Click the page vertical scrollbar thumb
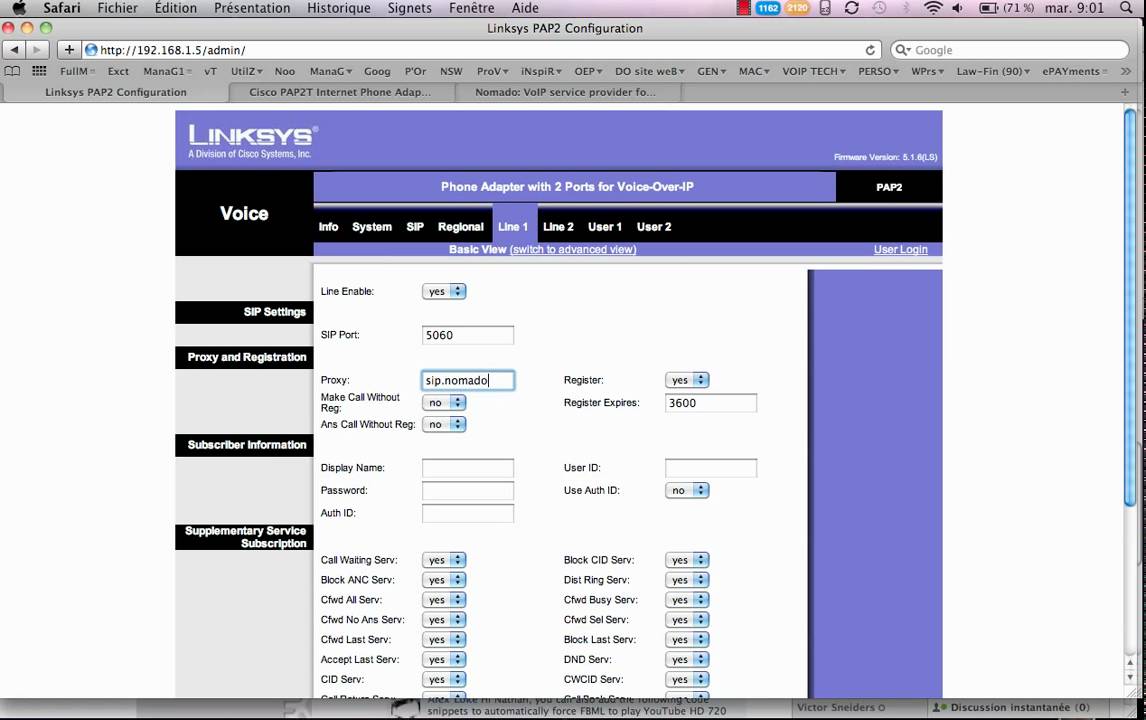Viewport: 1146px width, 720px height. (x=1130, y=306)
